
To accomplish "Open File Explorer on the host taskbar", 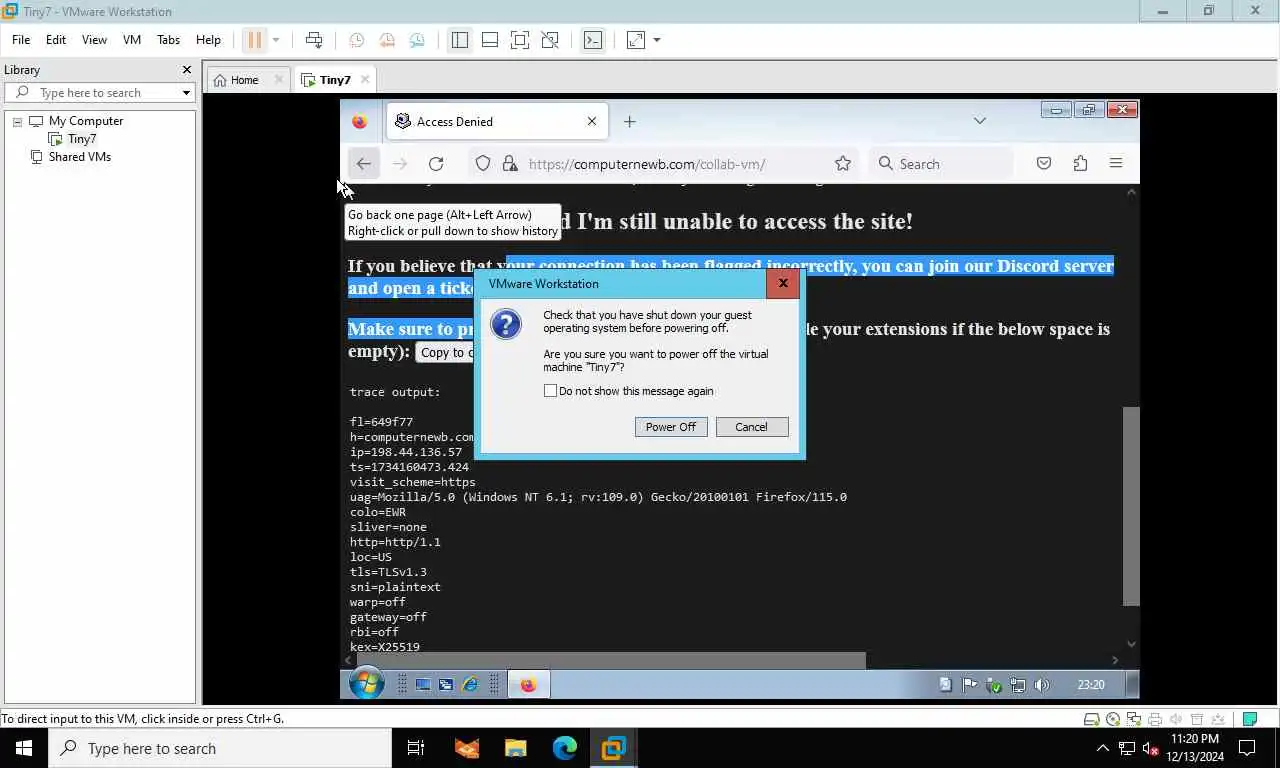I will click(x=515, y=748).
